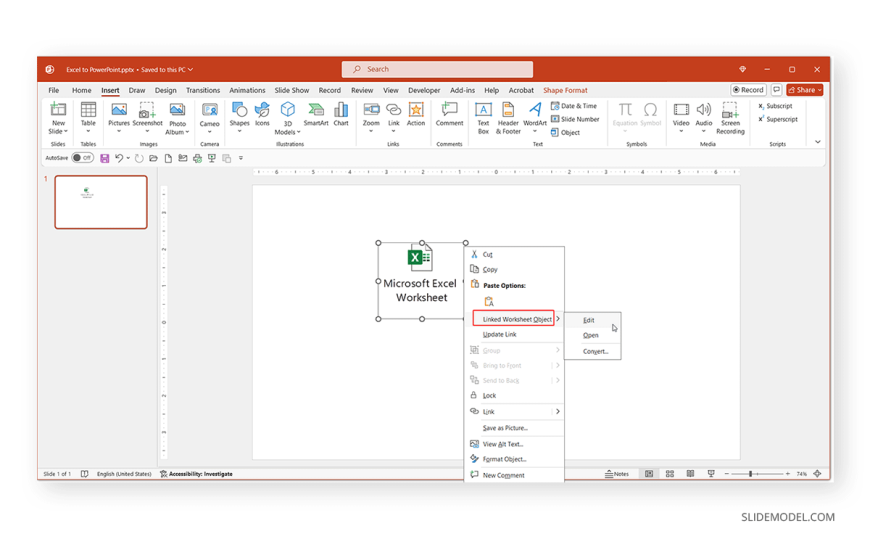Screen dimensions: 870x539
Task: Insert Slide Number
Action: (575, 119)
